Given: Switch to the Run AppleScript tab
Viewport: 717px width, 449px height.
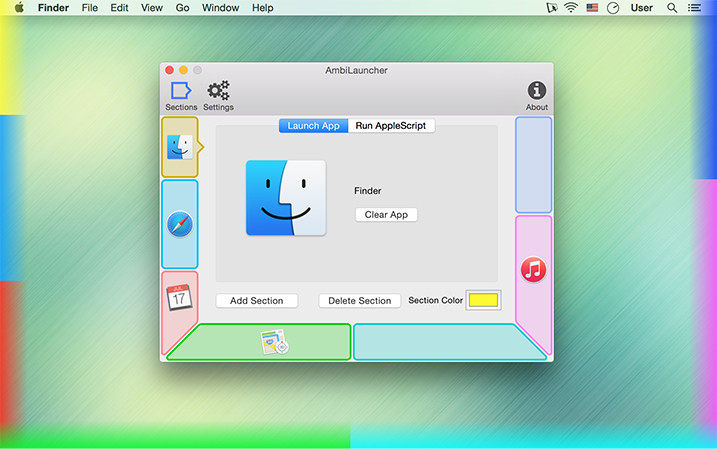Looking at the screenshot, I should pos(392,126).
